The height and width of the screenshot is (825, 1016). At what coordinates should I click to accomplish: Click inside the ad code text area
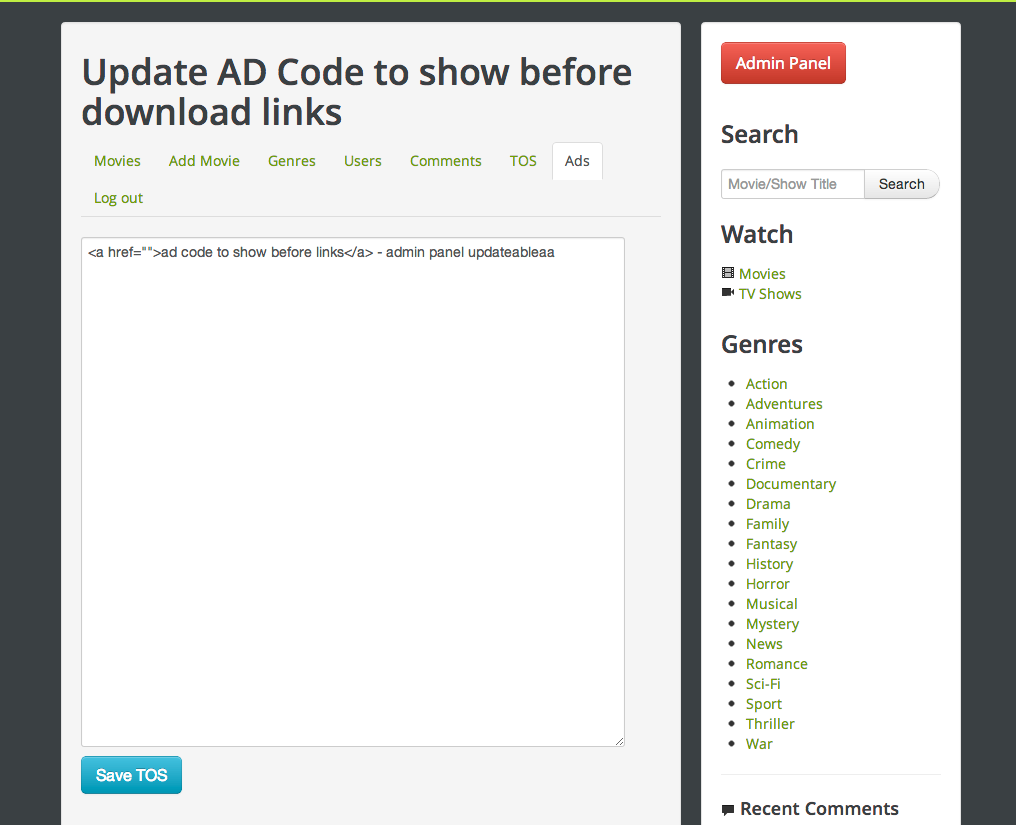tap(352, 490)
